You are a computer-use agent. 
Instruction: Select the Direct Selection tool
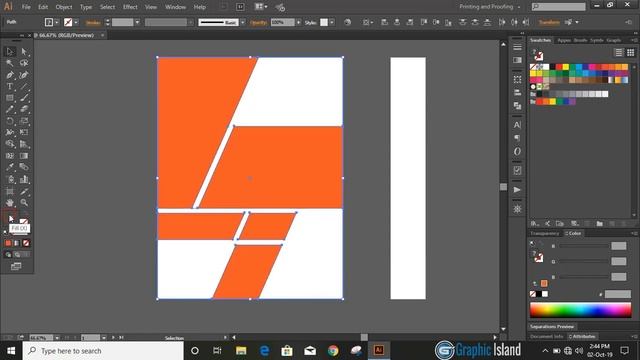(x=24, y=51)
